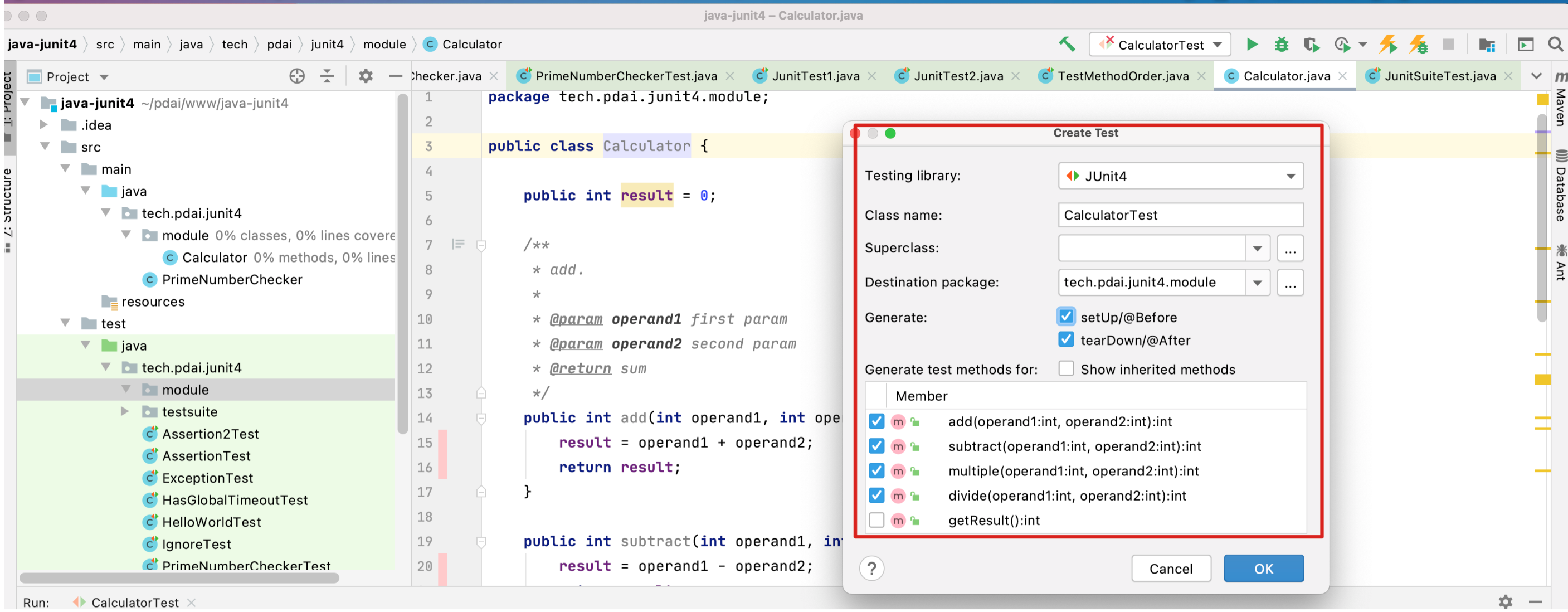Close the Calculator.java tab
The width and height of the screenshot is (1568, 612).
point(1342,76)
